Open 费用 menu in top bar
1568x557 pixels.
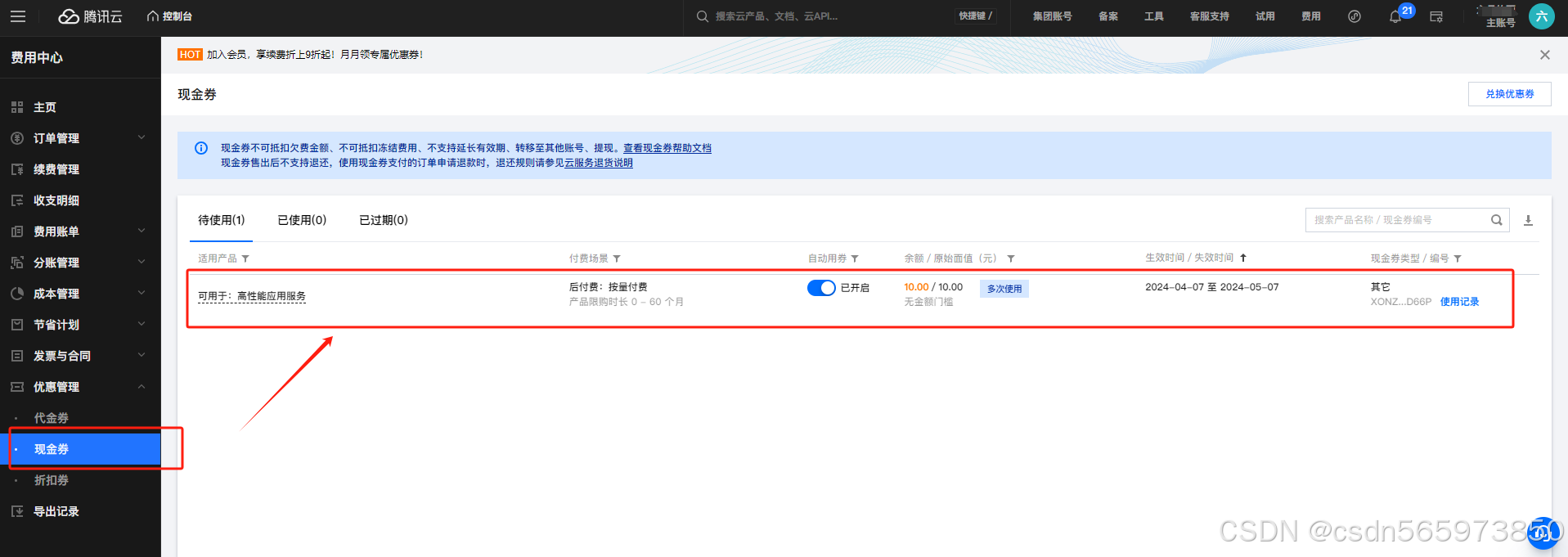[1311, 16]
